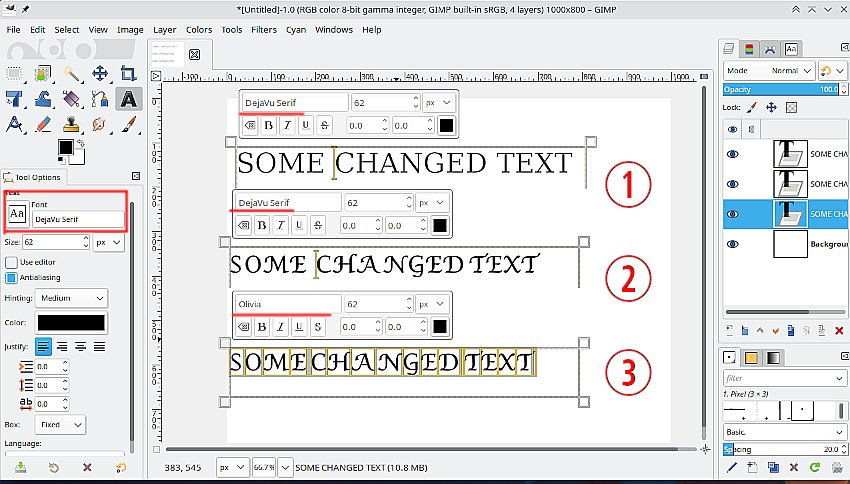The height and width of the screenshot is (484, 850).
Task: Toggle bold in the Olivia text toolbar
Action: pos(262,327)
